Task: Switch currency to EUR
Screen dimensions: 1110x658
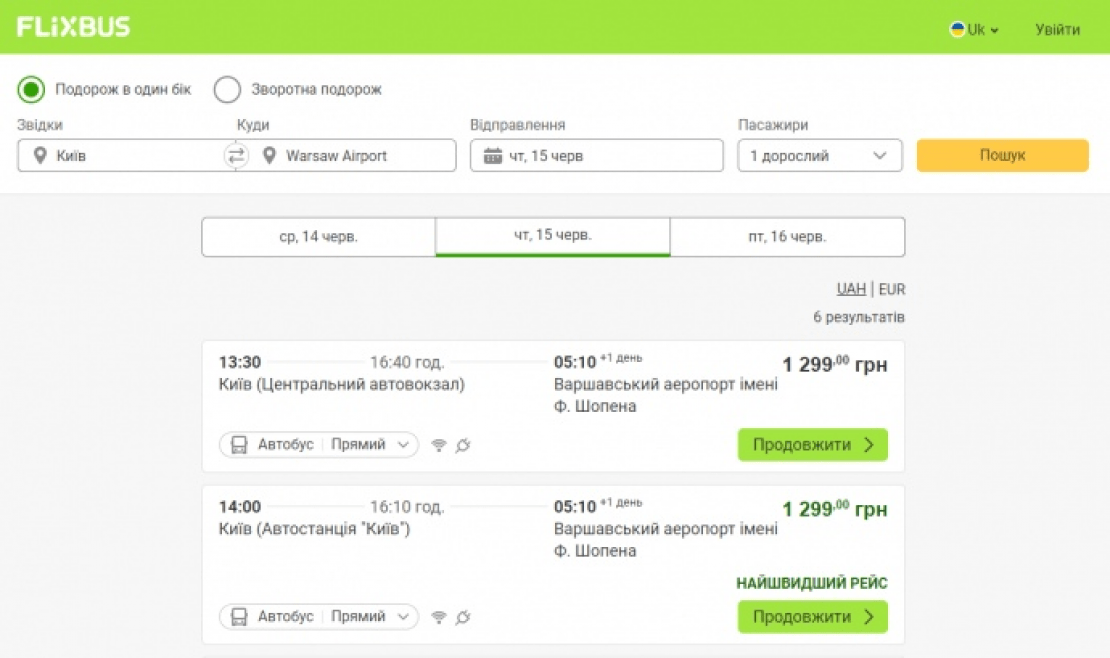Action: [x=892, y=289]
